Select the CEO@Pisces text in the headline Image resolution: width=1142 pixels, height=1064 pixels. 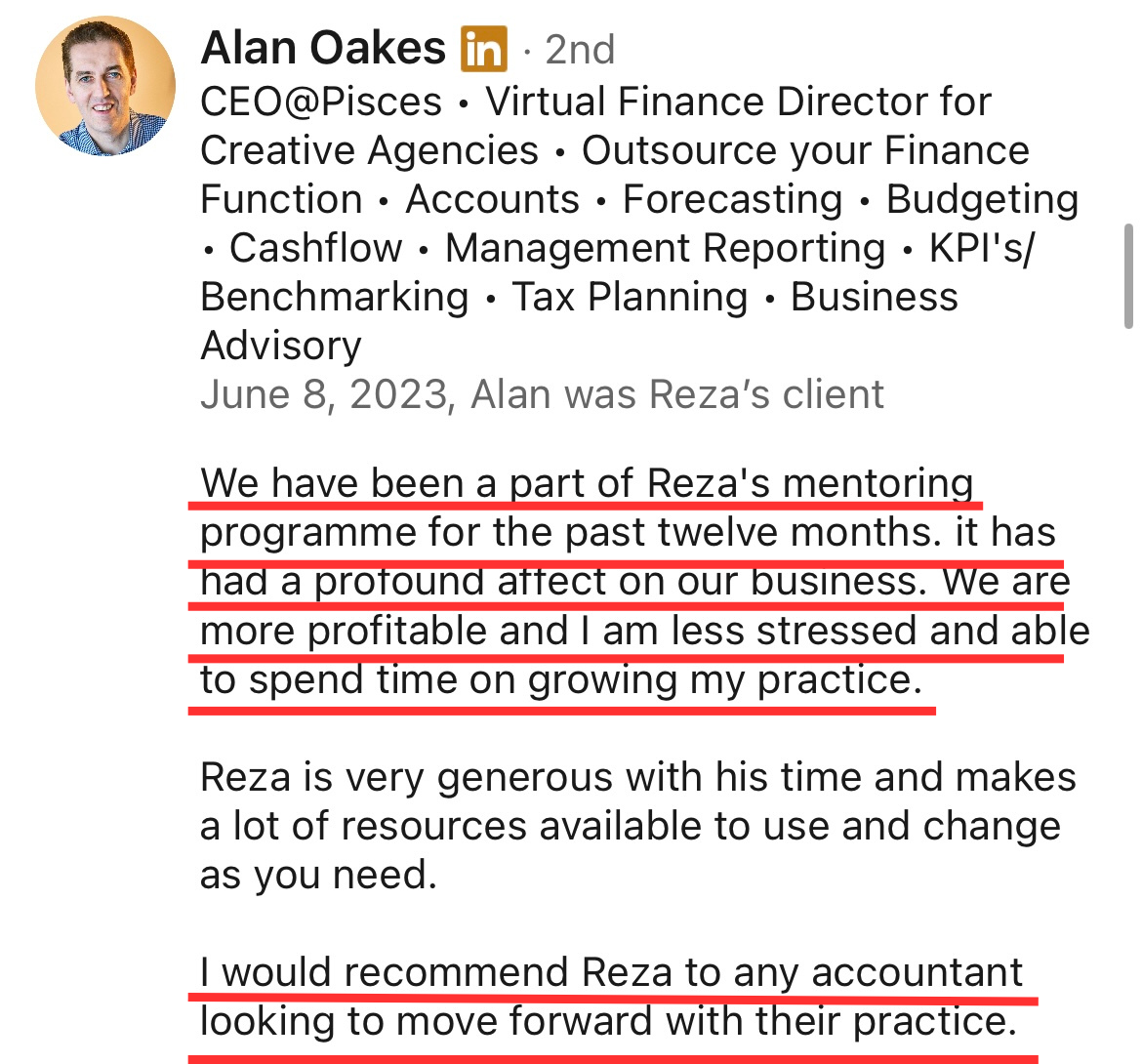pyautogui.click(x=321, y=102)
